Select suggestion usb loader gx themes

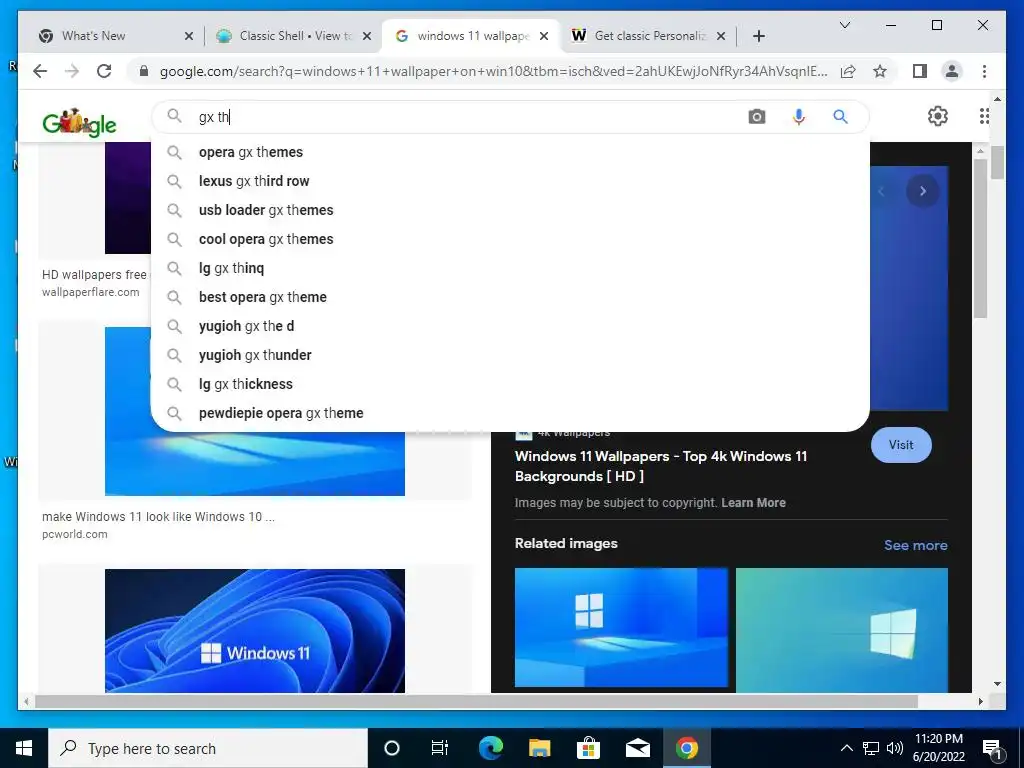point(510,210)
